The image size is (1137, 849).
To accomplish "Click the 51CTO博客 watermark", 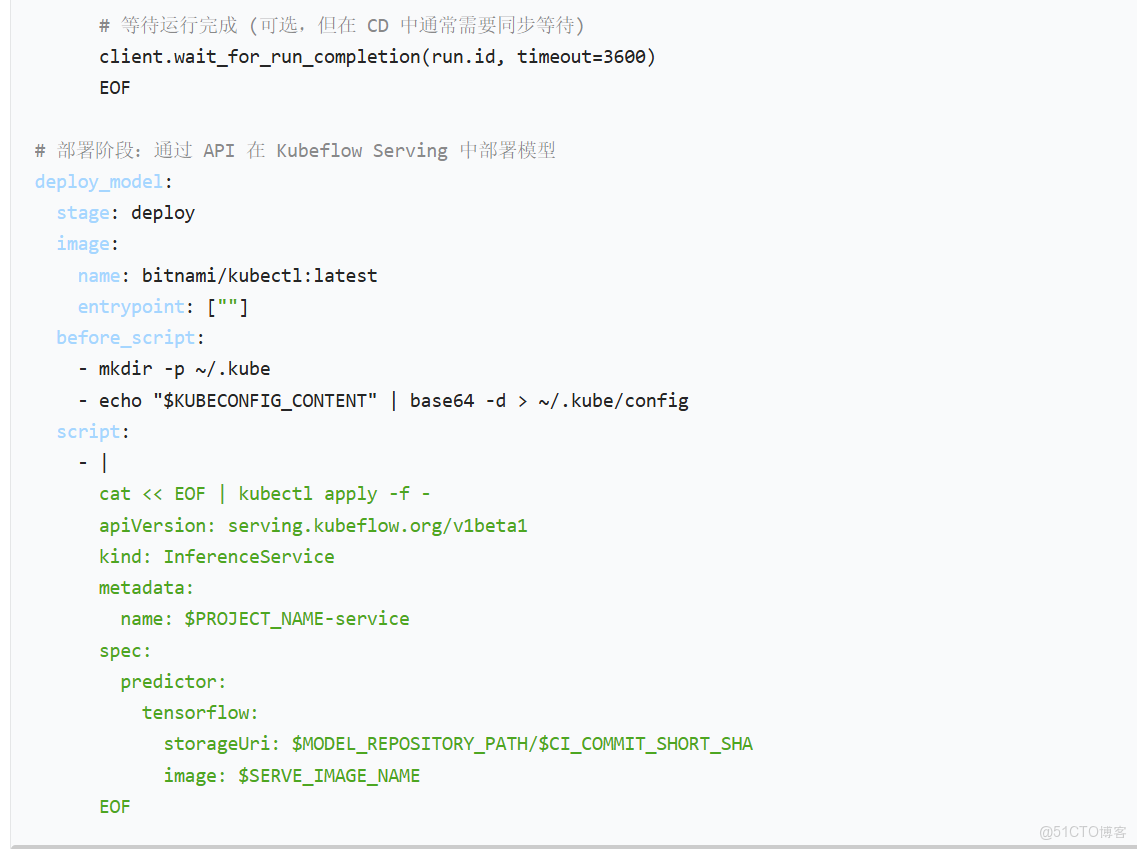I will coord(1083,833).
